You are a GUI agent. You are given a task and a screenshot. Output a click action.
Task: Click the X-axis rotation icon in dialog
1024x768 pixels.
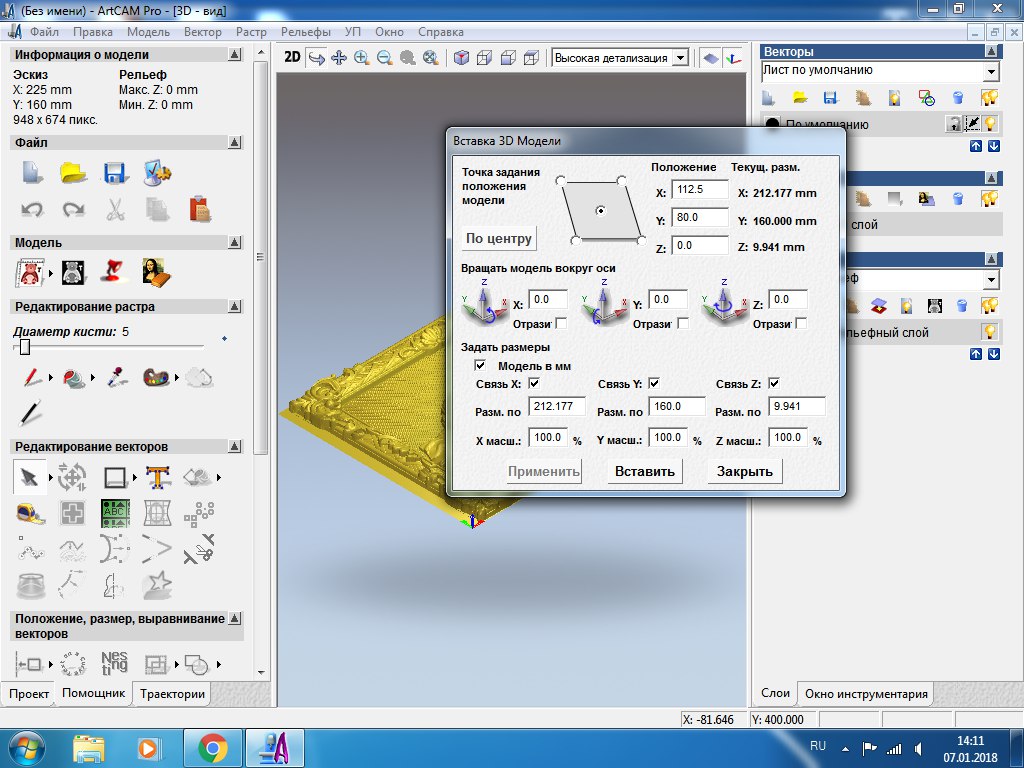(484, 303)
